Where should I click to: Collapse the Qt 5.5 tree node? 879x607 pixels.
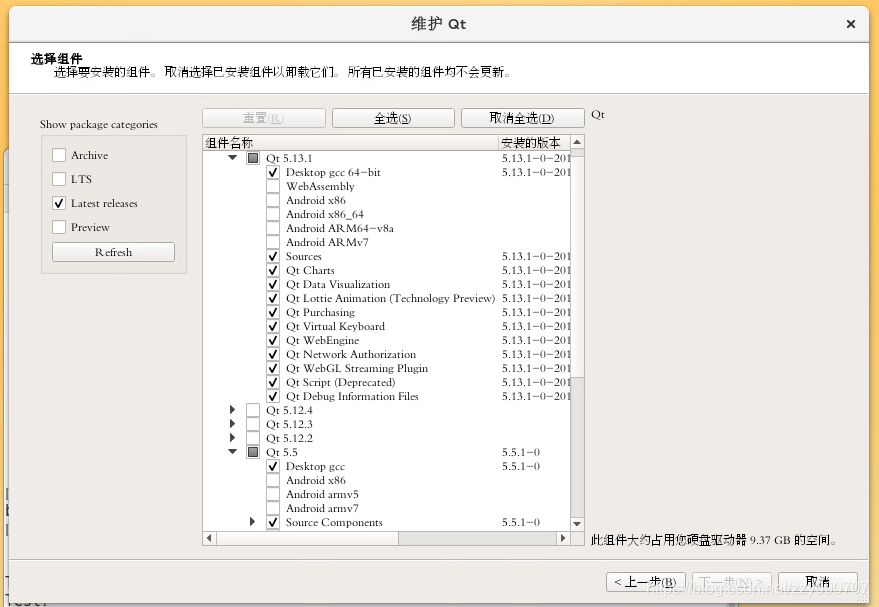233,452
